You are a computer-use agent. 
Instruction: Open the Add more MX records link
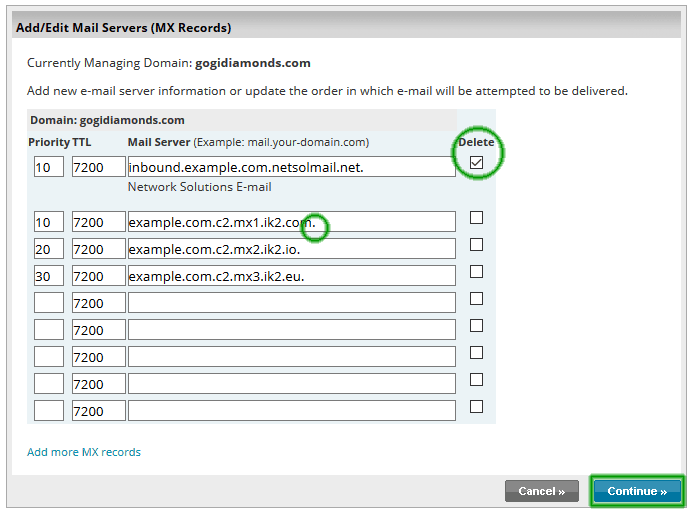[84, 452]
